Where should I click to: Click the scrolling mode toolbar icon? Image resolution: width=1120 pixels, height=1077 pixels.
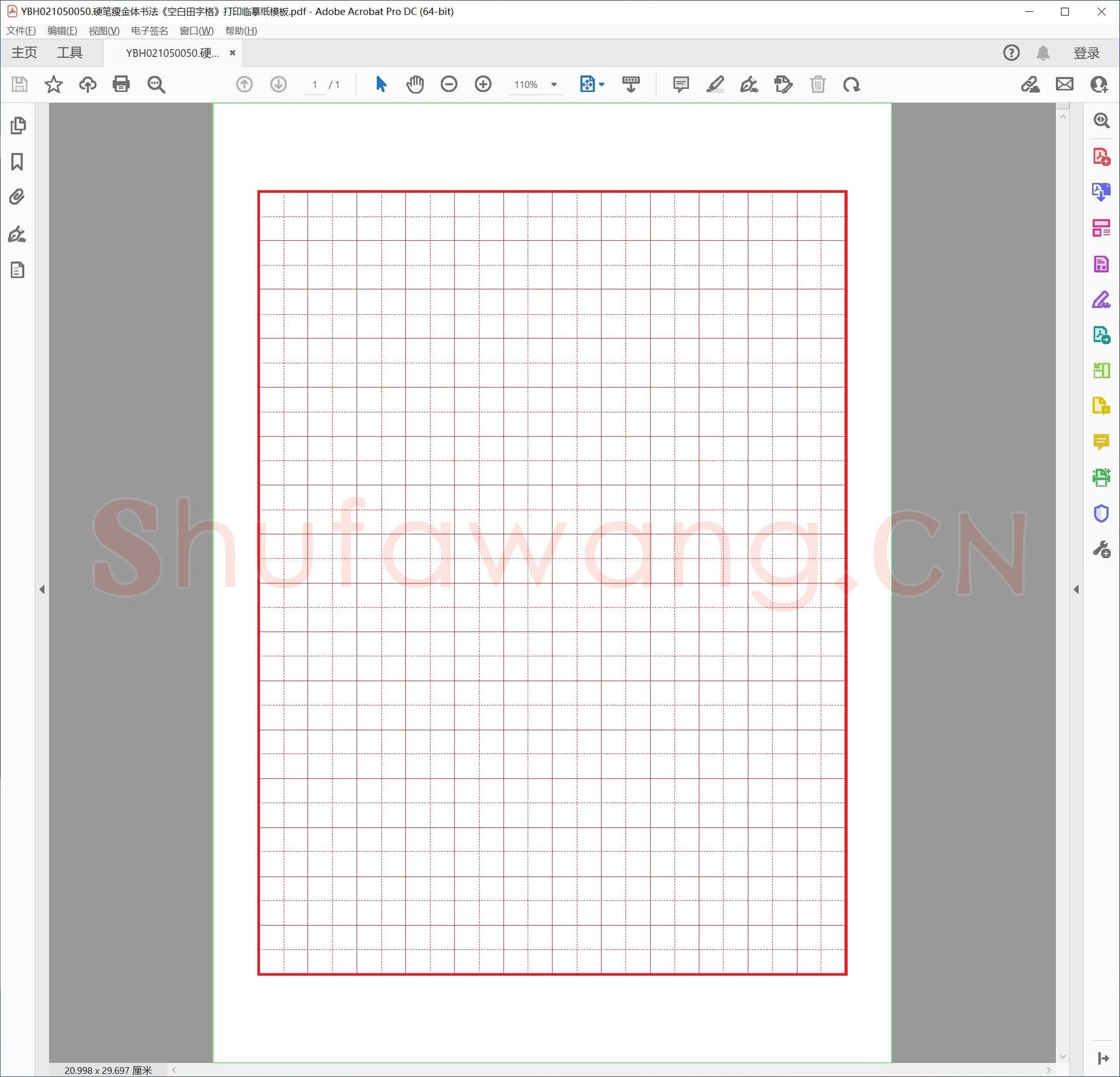click(x=631, y=84)
